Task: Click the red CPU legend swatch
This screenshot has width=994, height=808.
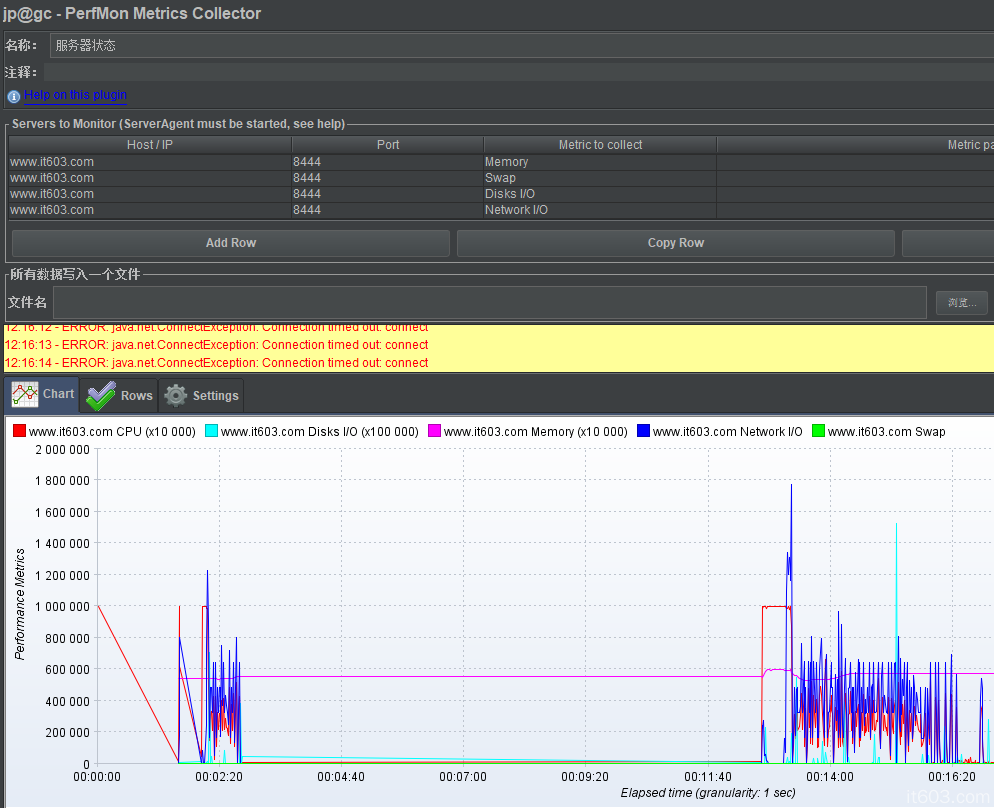Action: pos(19,431)
